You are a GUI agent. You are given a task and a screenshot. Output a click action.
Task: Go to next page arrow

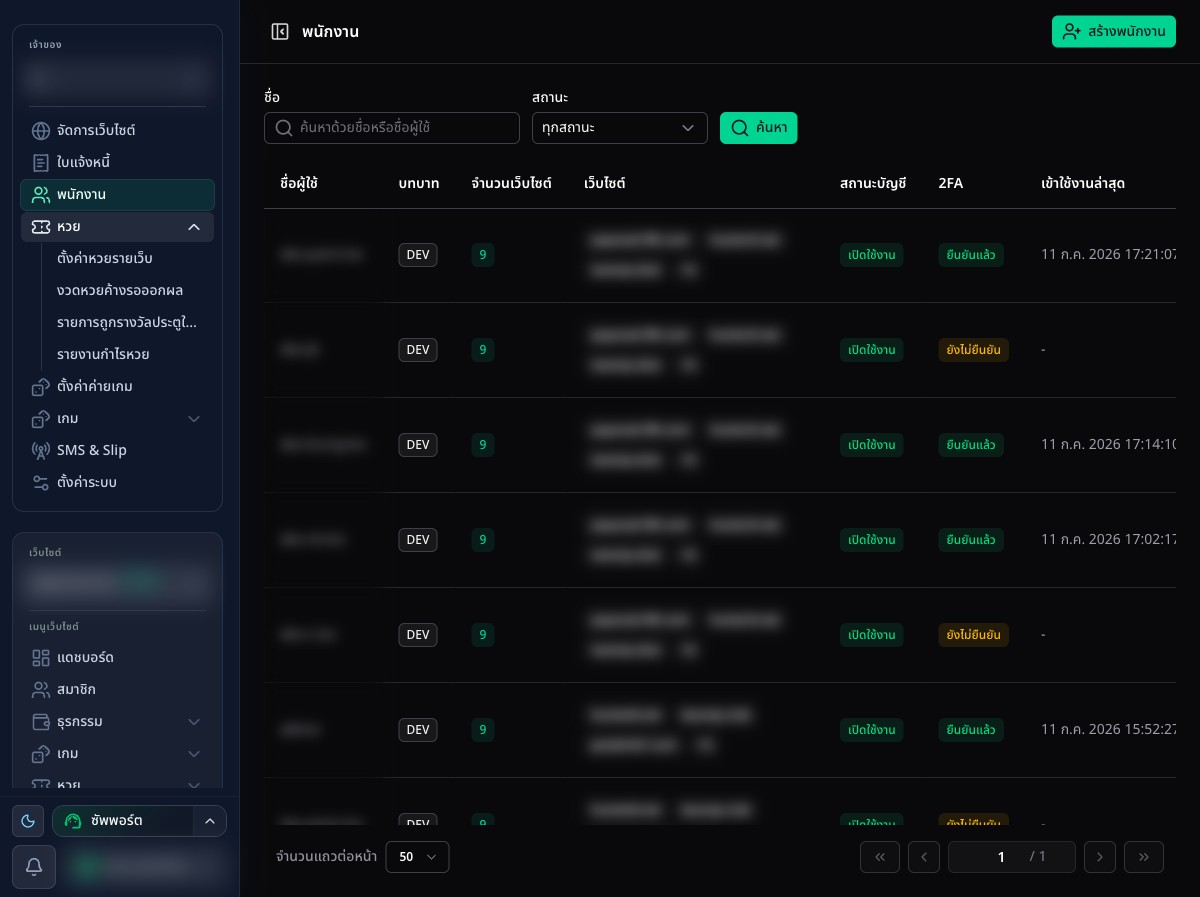[x=1100, y=857]
